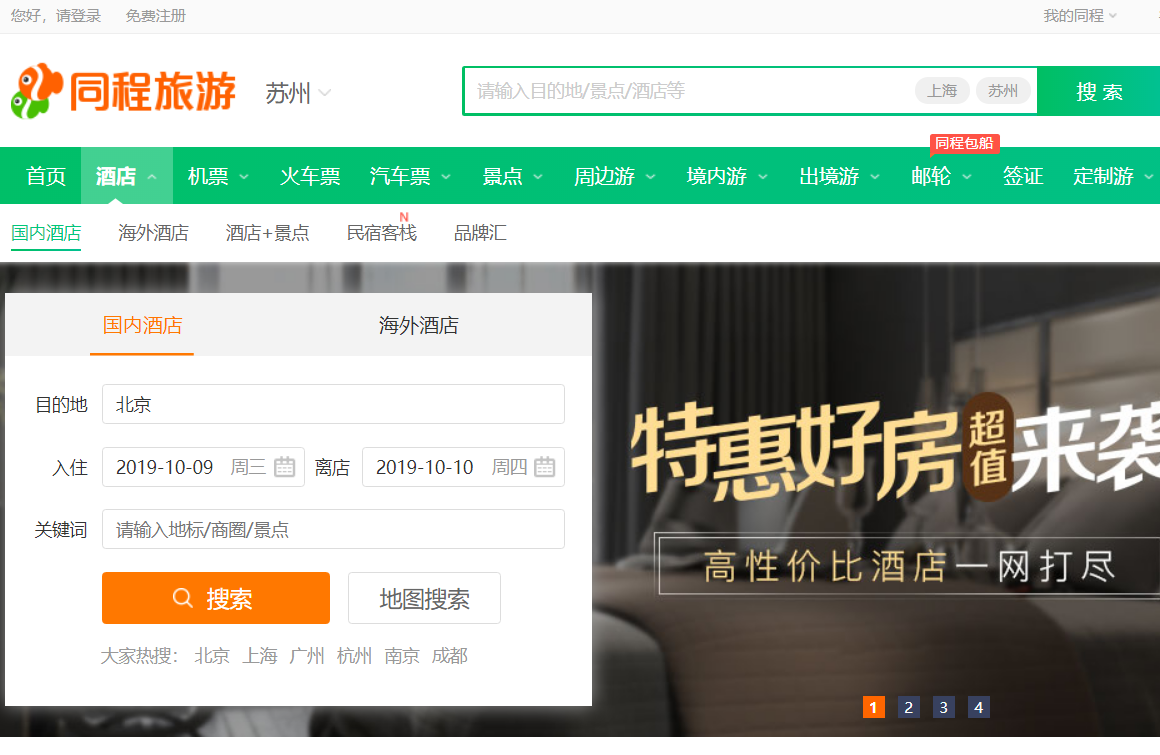
Task: Click the 请登录 login link
Action: coord(78,16)
